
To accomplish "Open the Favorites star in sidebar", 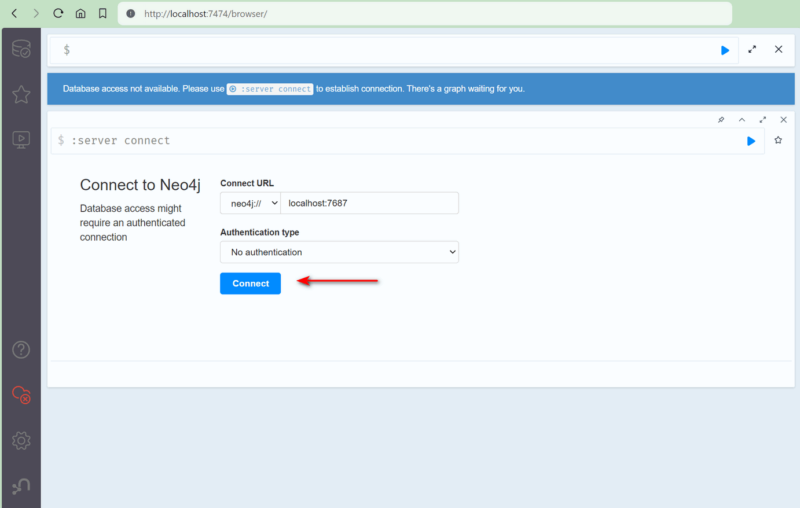I will tap(21, 94).
